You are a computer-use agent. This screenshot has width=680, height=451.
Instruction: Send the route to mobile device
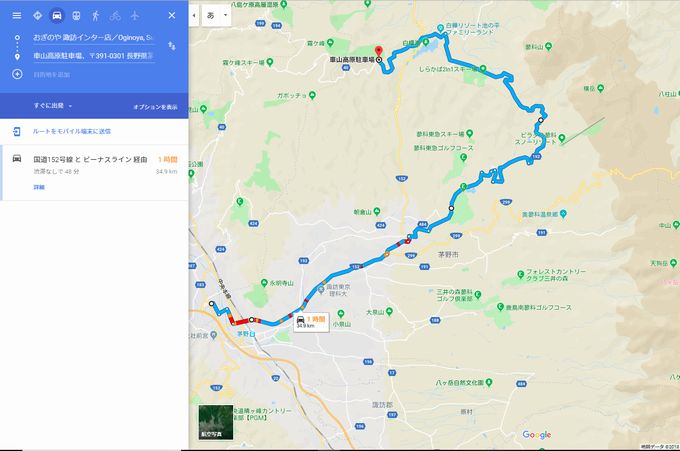pos(72,131)
